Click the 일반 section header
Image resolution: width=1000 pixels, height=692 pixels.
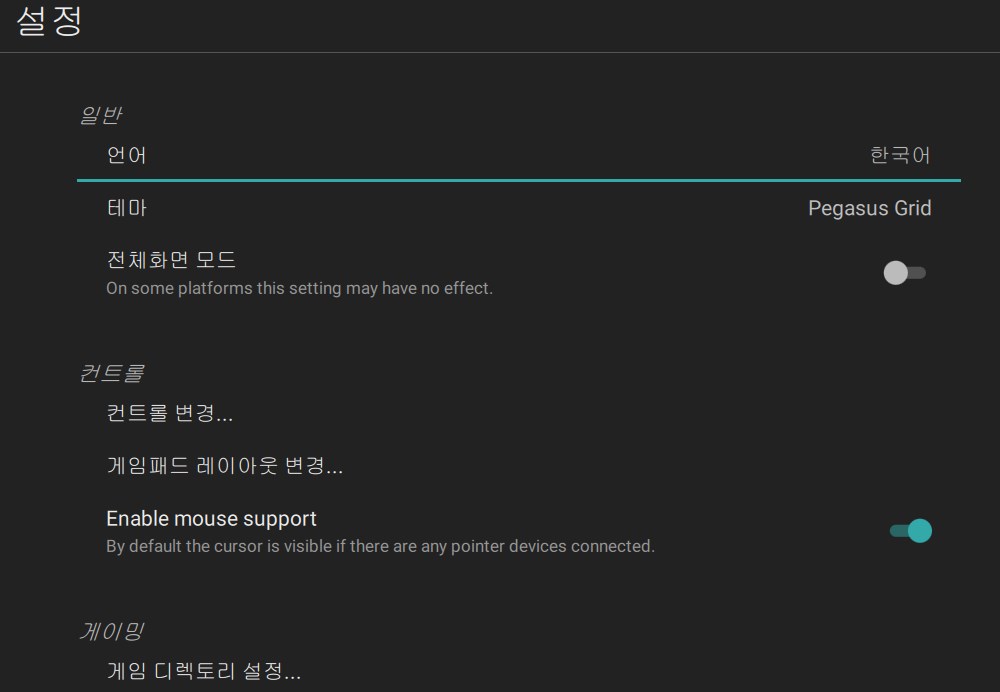coord(101,114)
